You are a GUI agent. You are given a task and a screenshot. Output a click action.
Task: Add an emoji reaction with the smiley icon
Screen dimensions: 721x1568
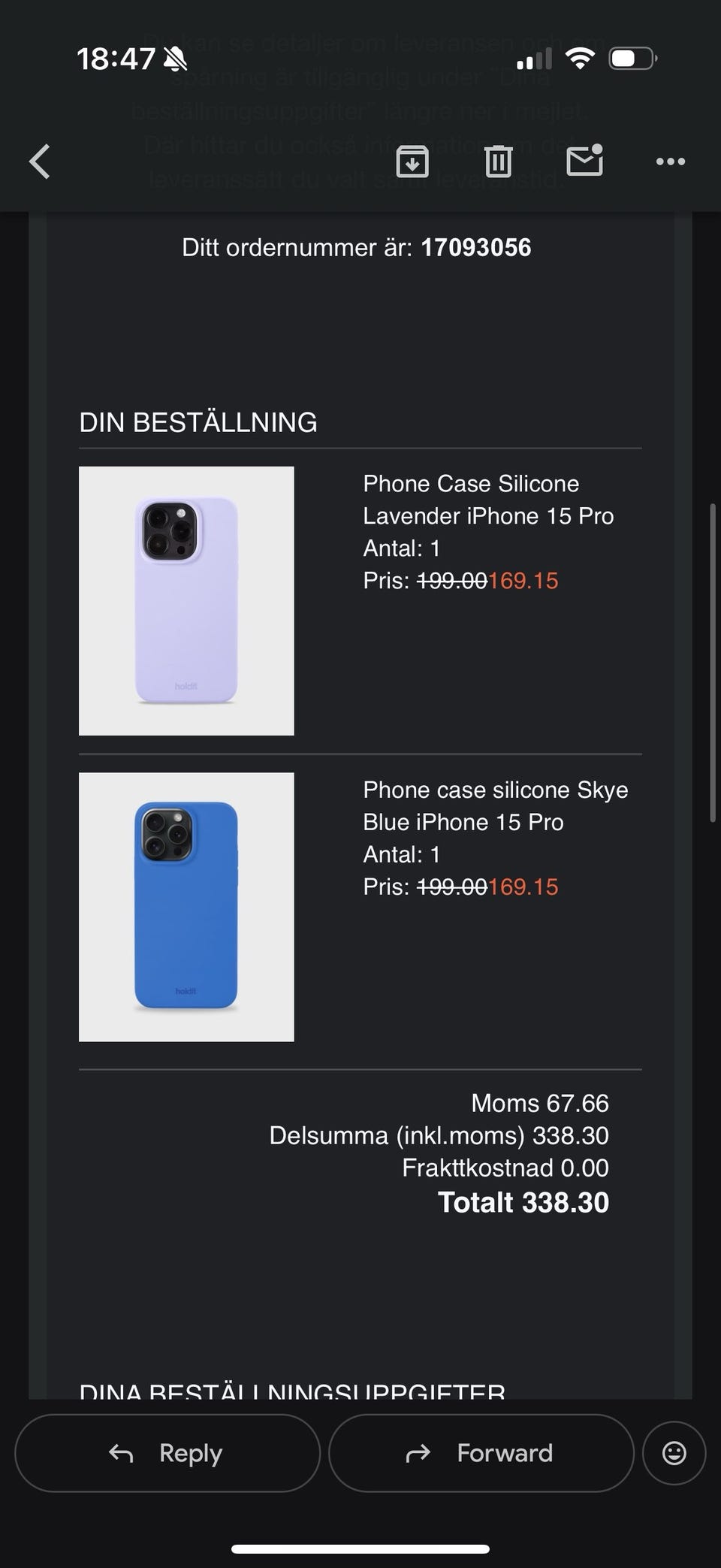click(x=674, y=1453)
